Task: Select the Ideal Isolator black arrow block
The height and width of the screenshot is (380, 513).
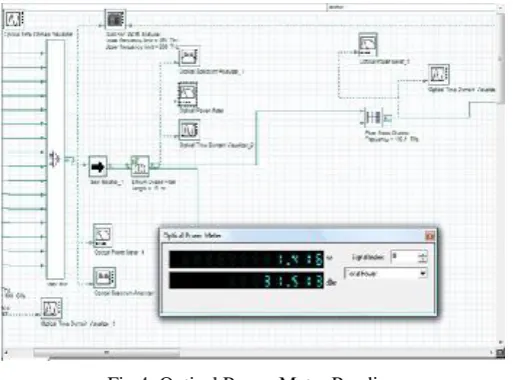Action: tap(98, 166)
